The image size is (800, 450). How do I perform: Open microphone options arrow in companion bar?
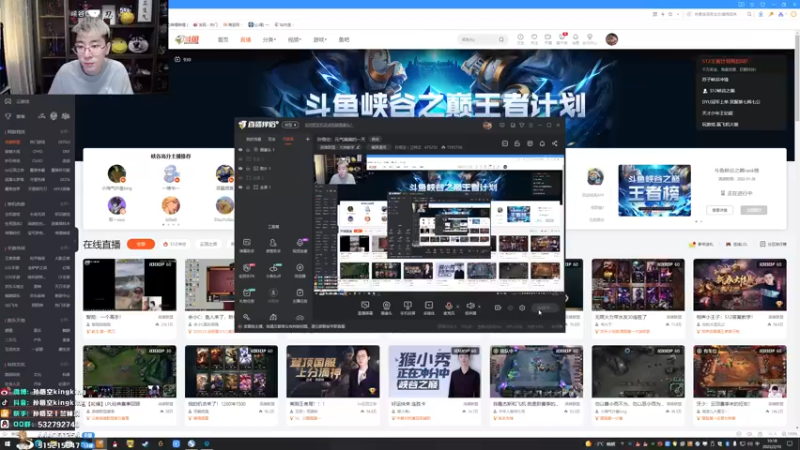pyautogui.click(x=457, y=306)
